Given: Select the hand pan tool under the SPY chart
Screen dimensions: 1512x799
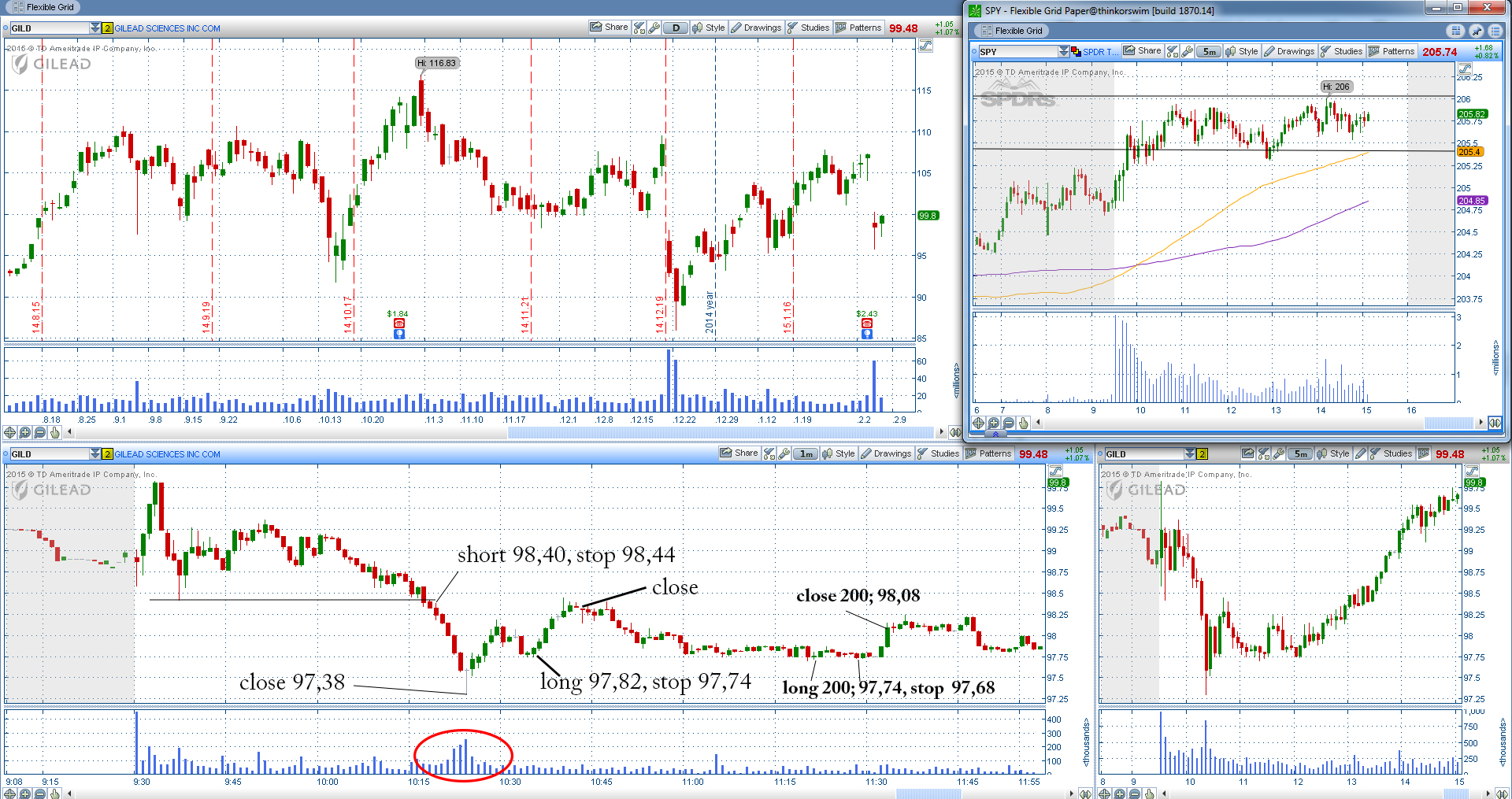Looking at the screenshot, I should (x=1024, y=423).
